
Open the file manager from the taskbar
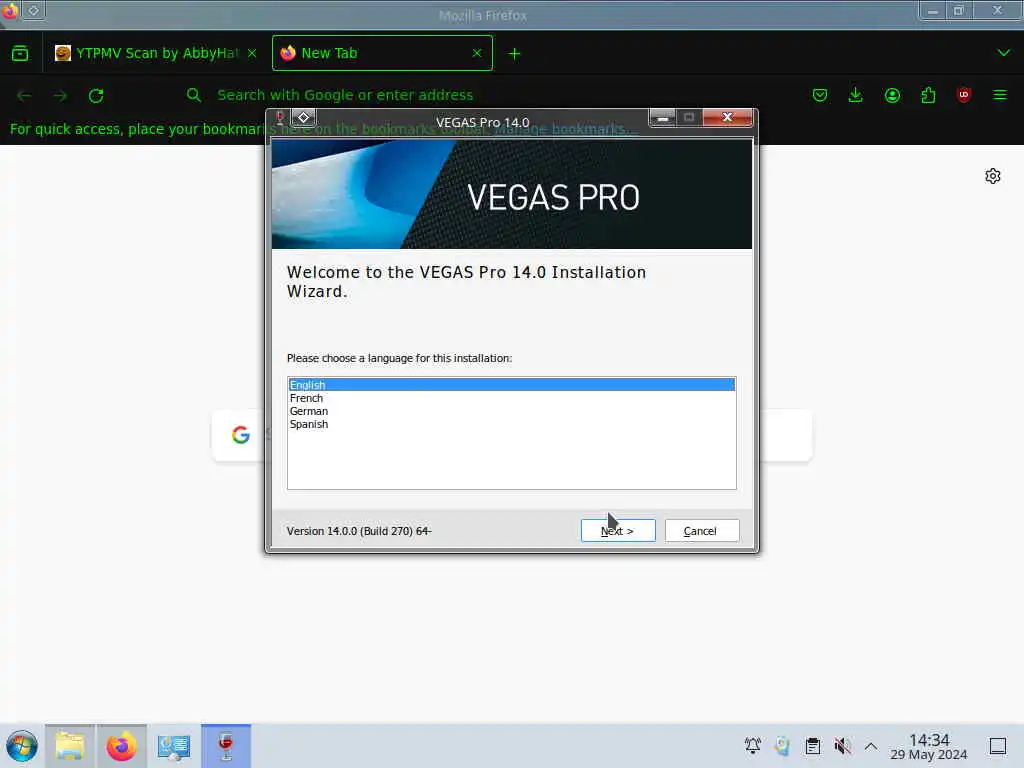(70, 746)
